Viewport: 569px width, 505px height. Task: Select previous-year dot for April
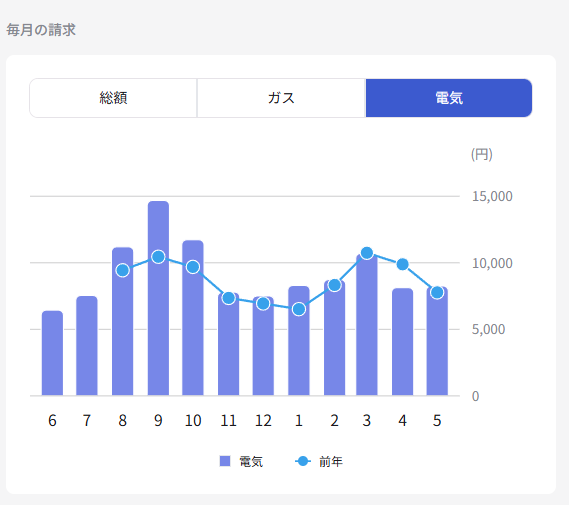(x=402, y=264)
